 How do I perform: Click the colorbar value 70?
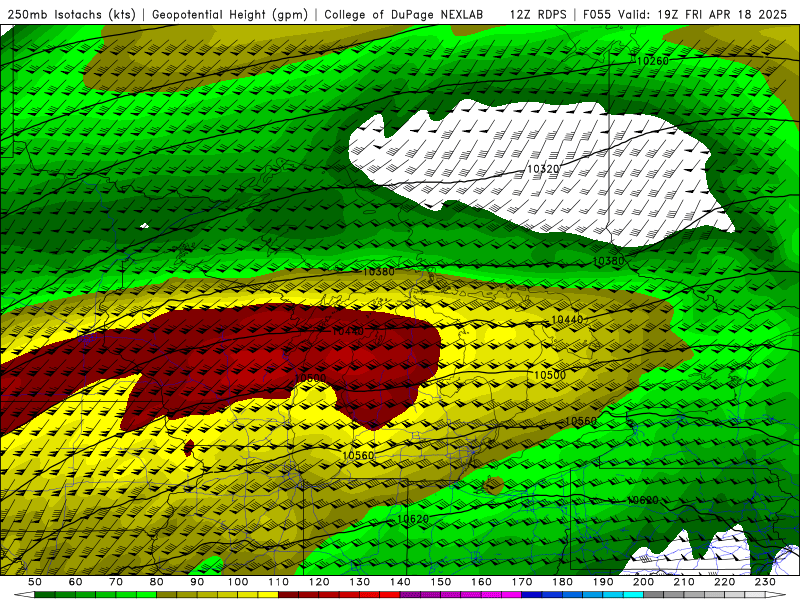click(116, 582)
